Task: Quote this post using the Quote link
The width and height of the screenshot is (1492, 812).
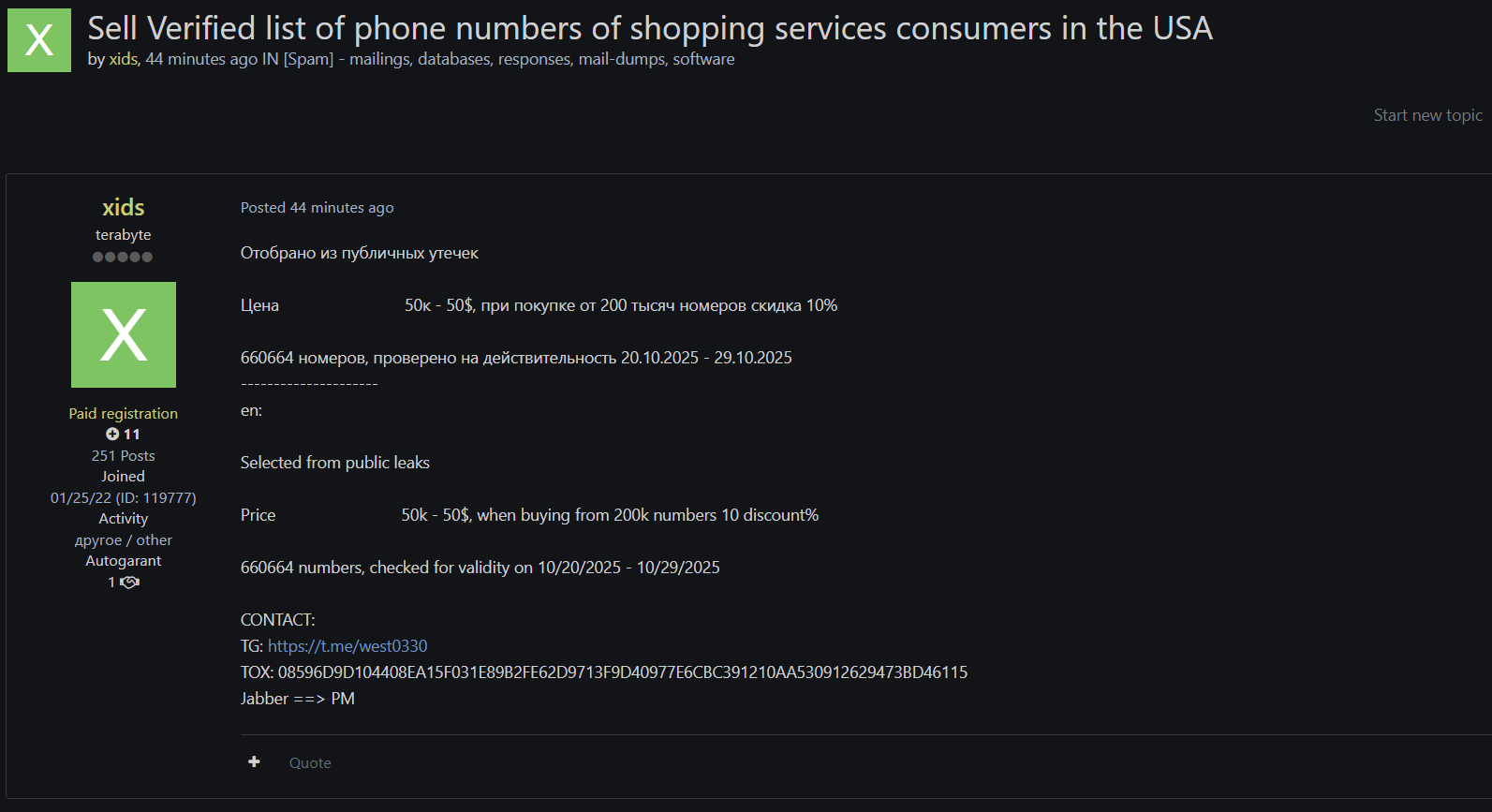Action: [x=310, y=763]
